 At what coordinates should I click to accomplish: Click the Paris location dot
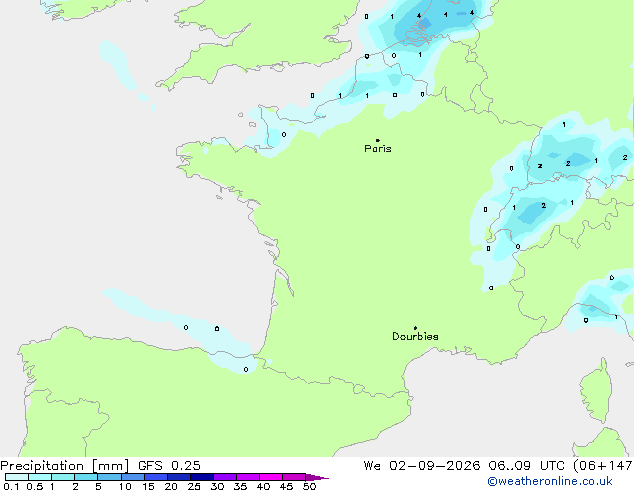pyautogui.click(x=378, y=140)
